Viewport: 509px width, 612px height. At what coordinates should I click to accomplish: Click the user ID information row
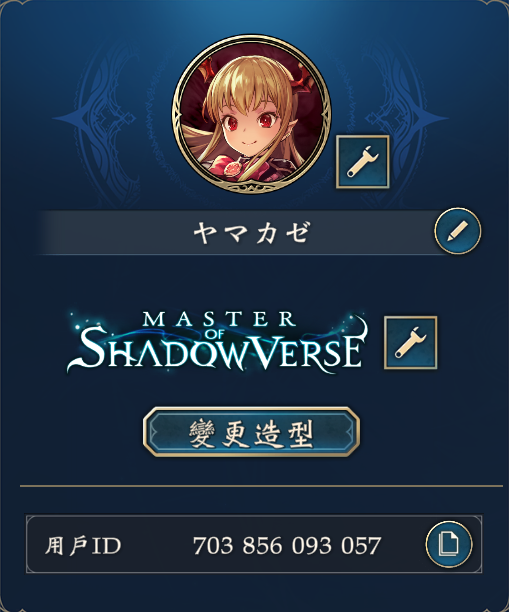tap(254, 544)
